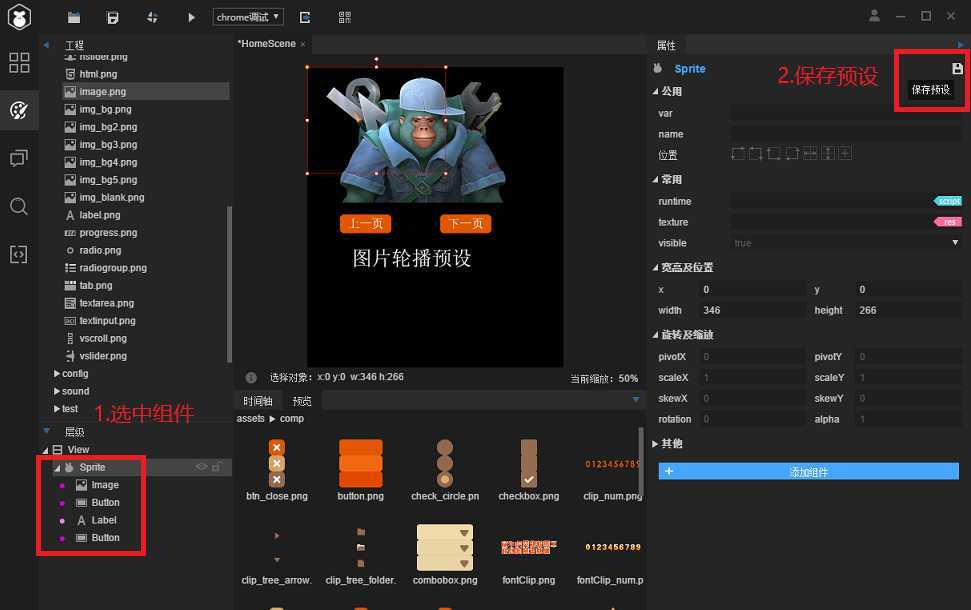Click the script tag on runtime field
The width and height of the screenshot is (971, 610).
[948, 201]
